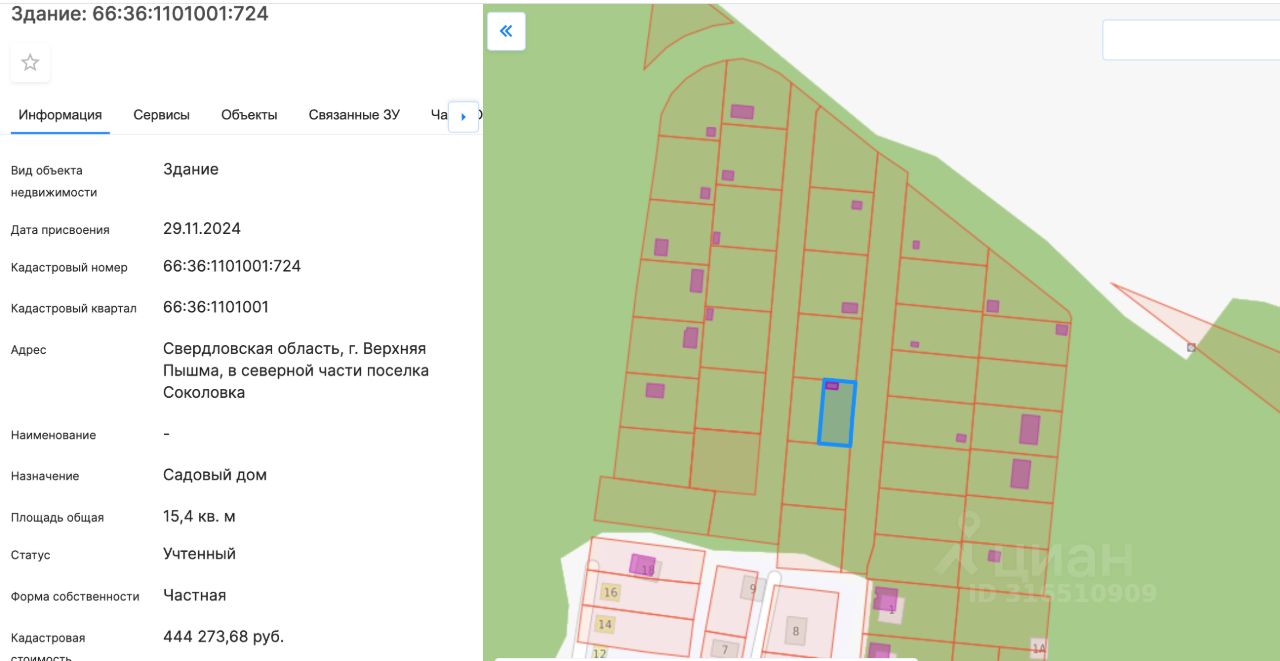The width and height of the screenshot is (1280, 661).
Task: Select the blue highlighted parcel on map
Action: (837, 412)
